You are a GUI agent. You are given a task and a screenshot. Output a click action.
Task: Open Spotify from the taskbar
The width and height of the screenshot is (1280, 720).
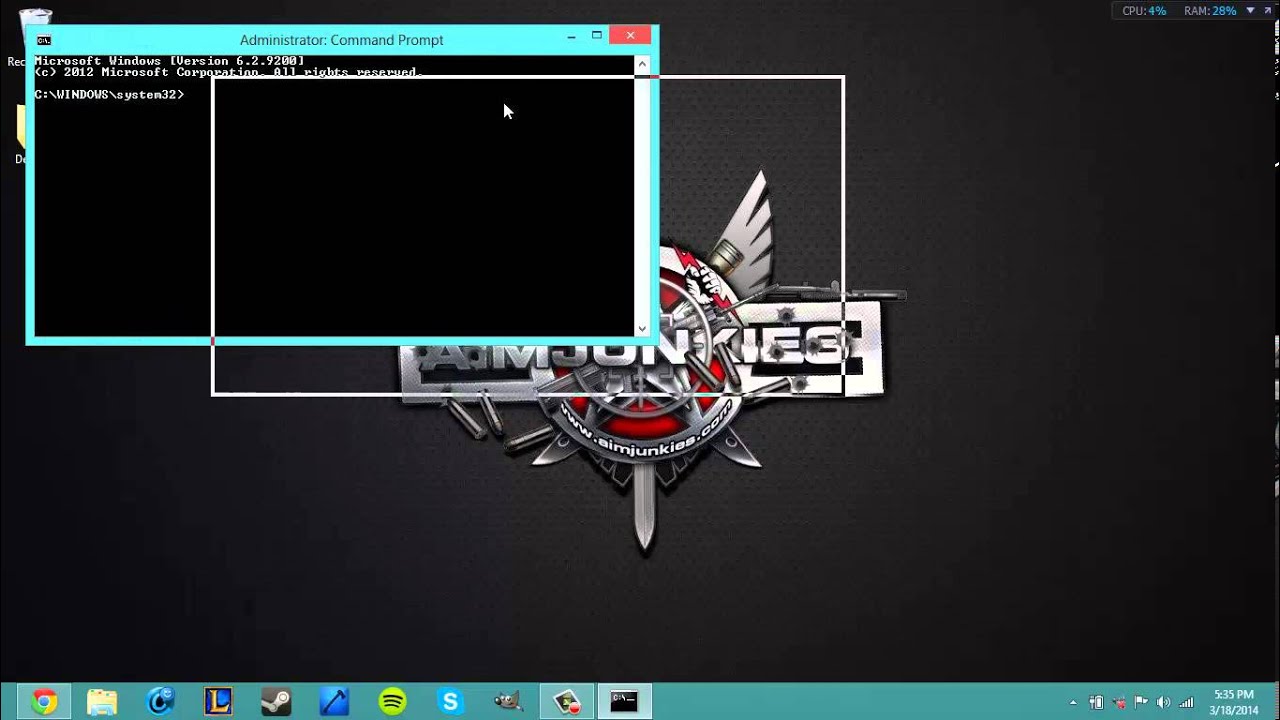coord(392,702)
